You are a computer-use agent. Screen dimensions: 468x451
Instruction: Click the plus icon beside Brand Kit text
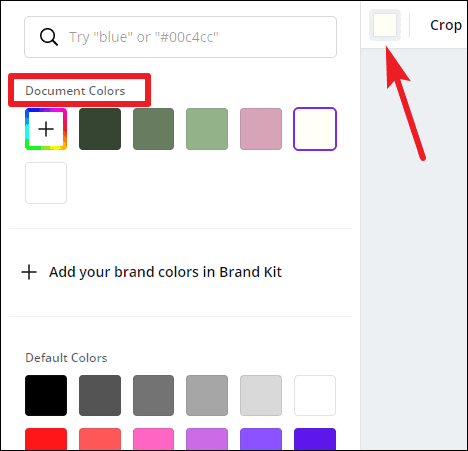(29, 272)
